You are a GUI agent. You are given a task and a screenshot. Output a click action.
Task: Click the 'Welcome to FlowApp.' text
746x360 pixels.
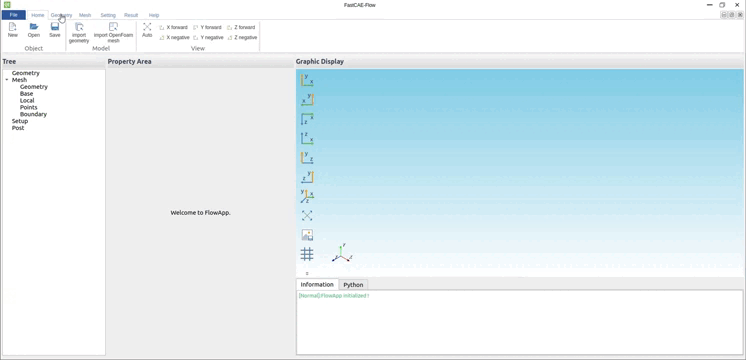[200, 213]
